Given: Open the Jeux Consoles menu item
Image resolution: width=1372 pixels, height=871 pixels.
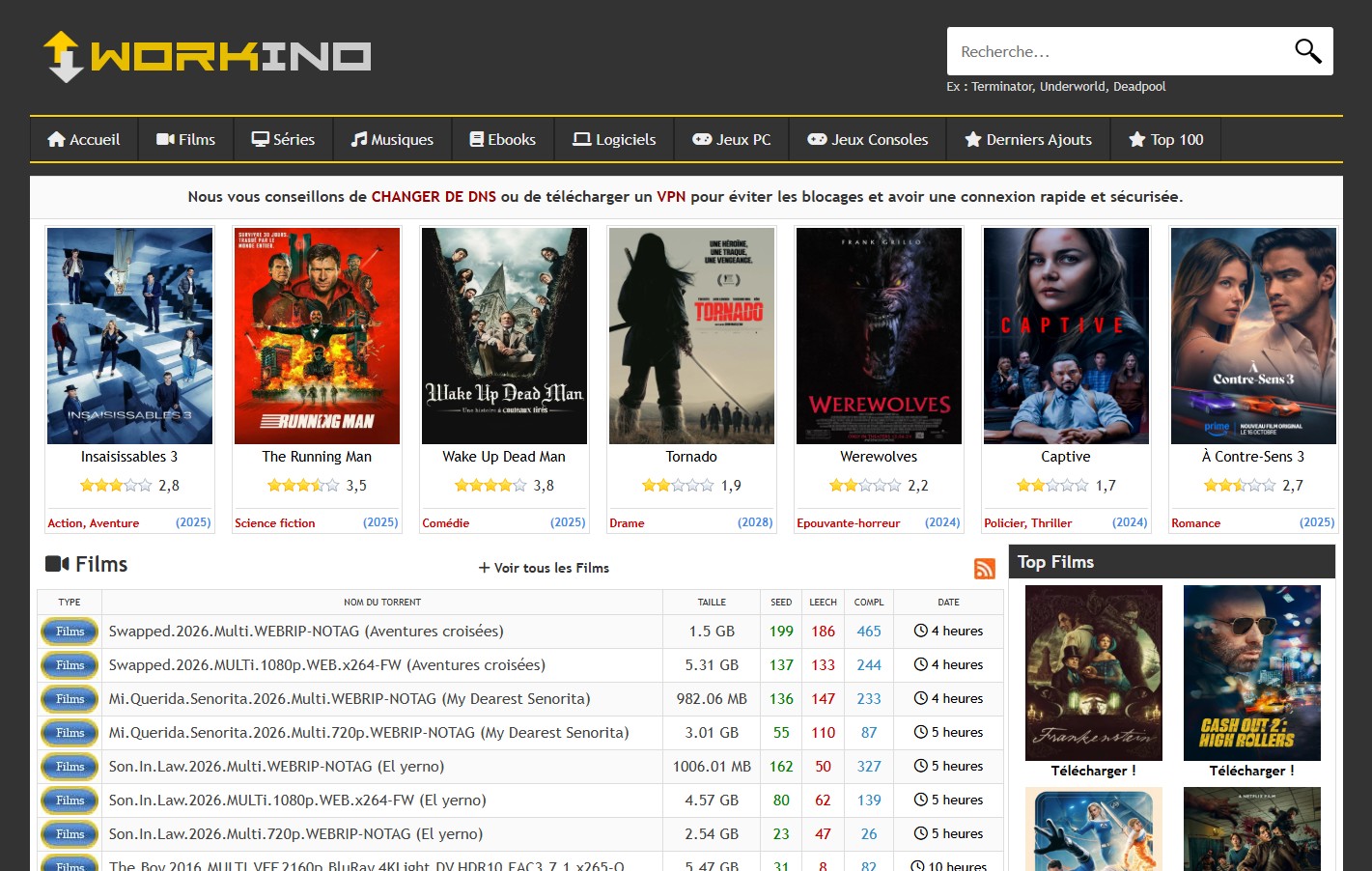Looking at the screenshot, I should [x=868, y=139].
